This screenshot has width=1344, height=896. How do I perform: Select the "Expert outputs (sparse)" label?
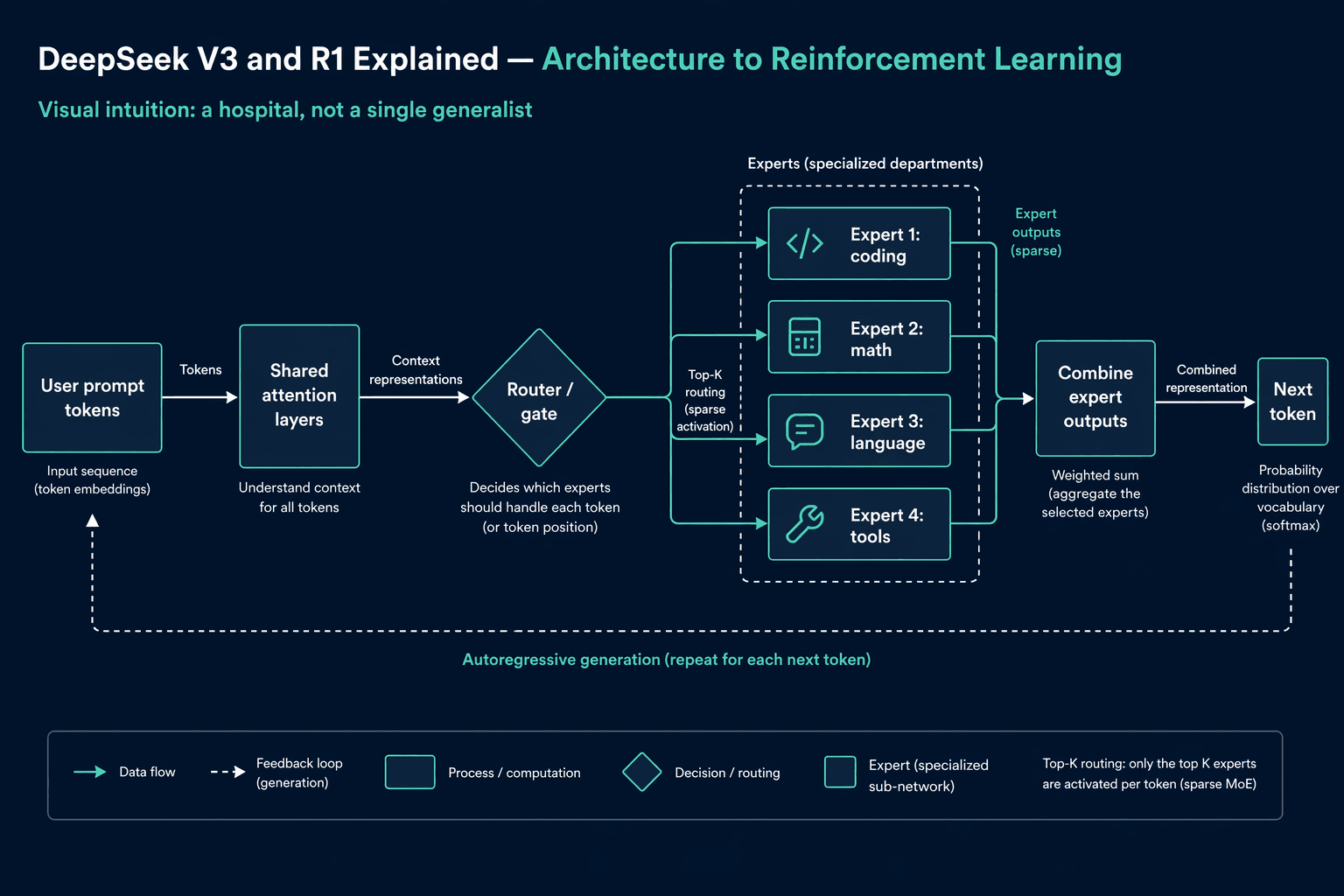(x=1036, y=232)
